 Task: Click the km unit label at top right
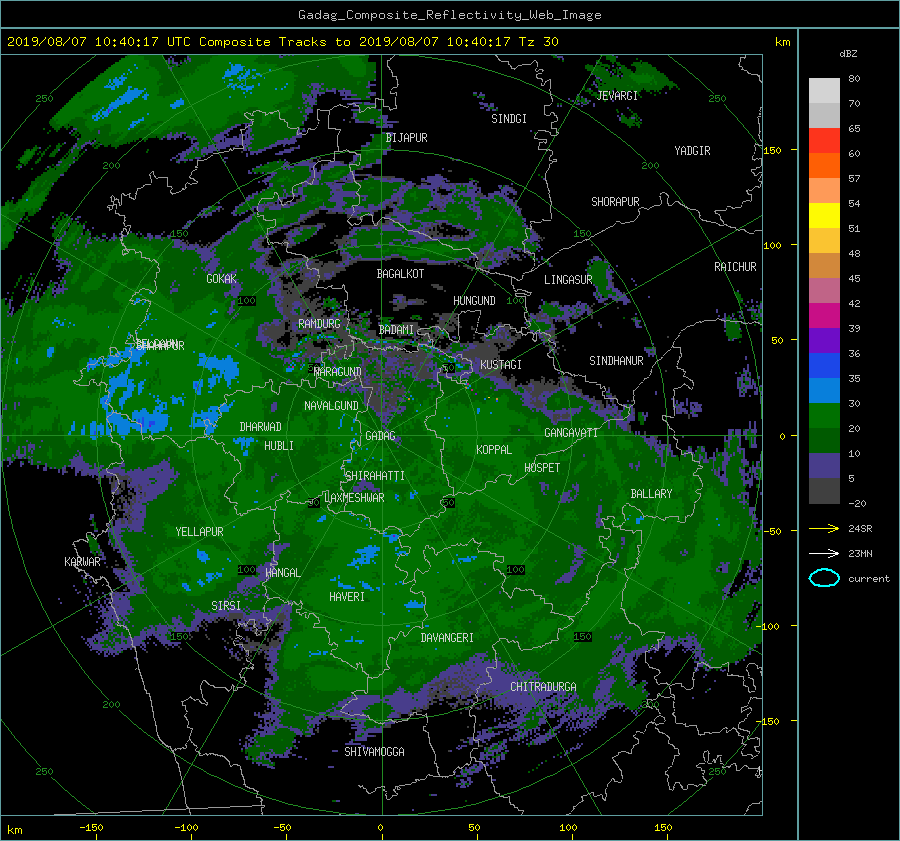tap(782, 42)
